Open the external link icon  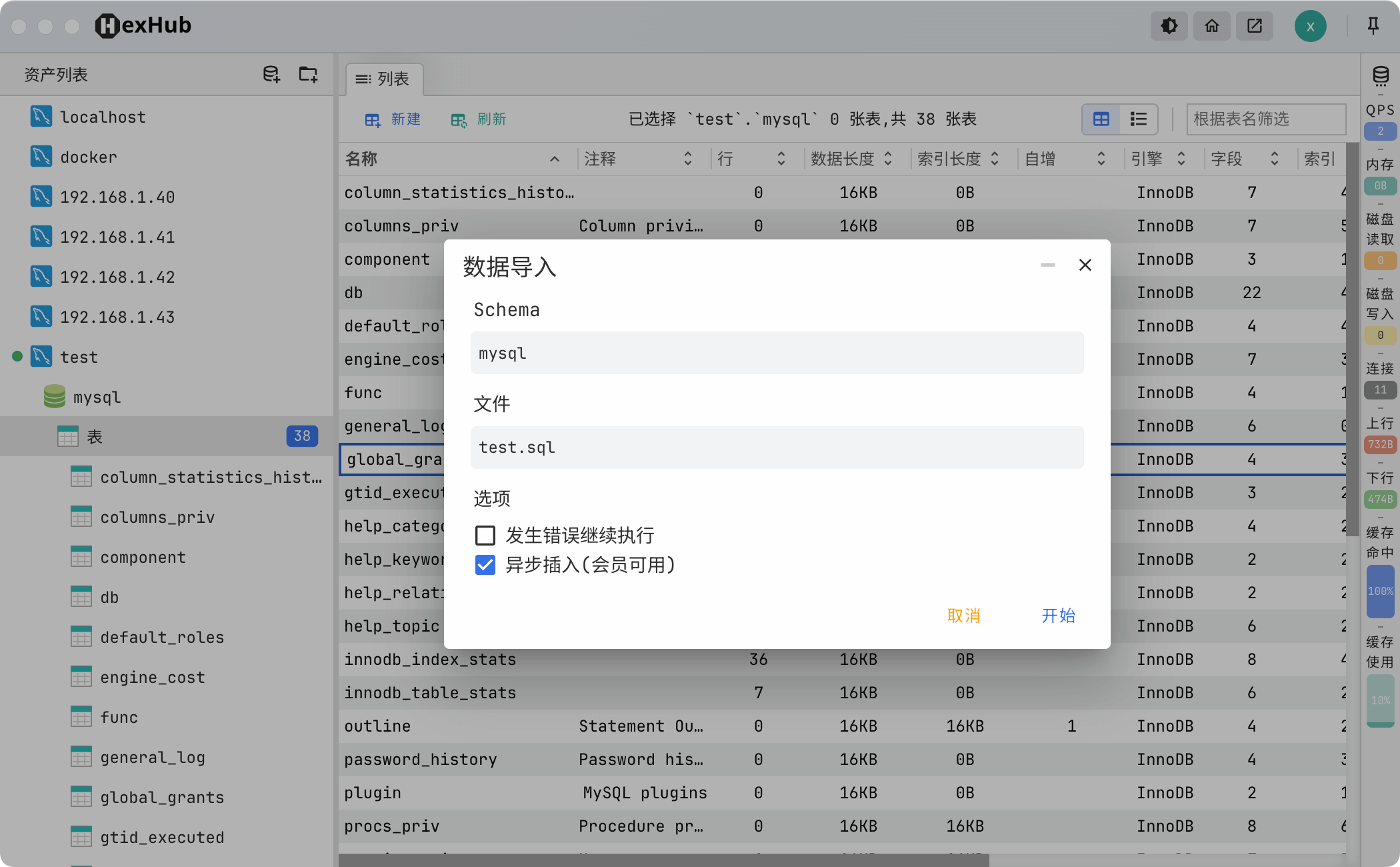coord(1254,26)
